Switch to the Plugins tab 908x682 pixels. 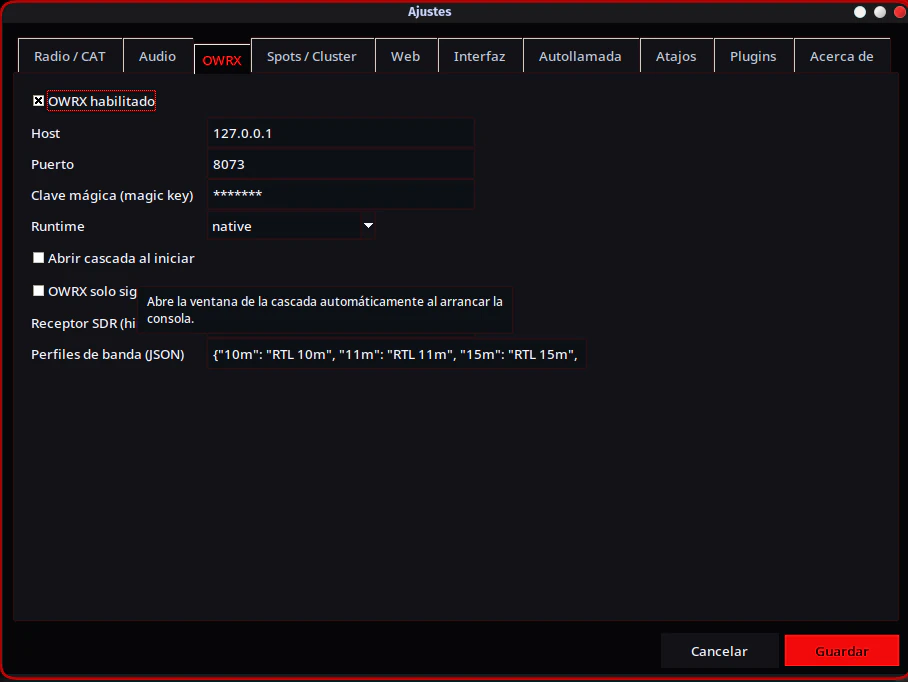coord(753,56)
